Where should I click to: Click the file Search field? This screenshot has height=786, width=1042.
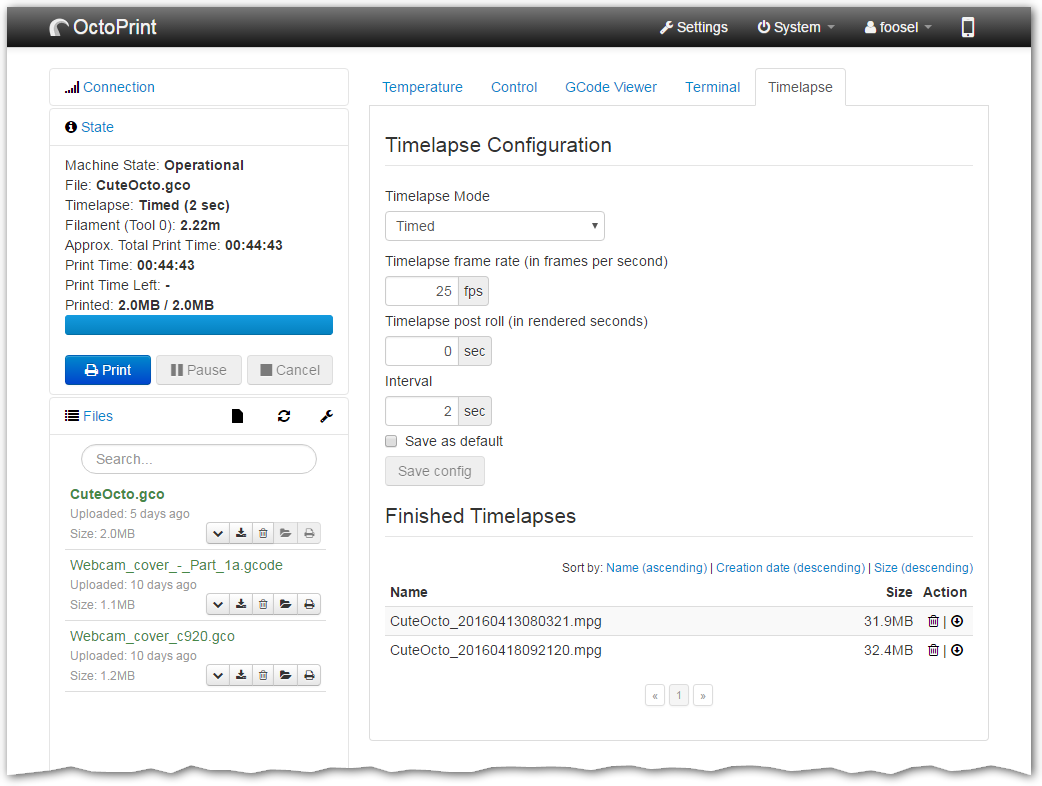click(x=198, y=459)
